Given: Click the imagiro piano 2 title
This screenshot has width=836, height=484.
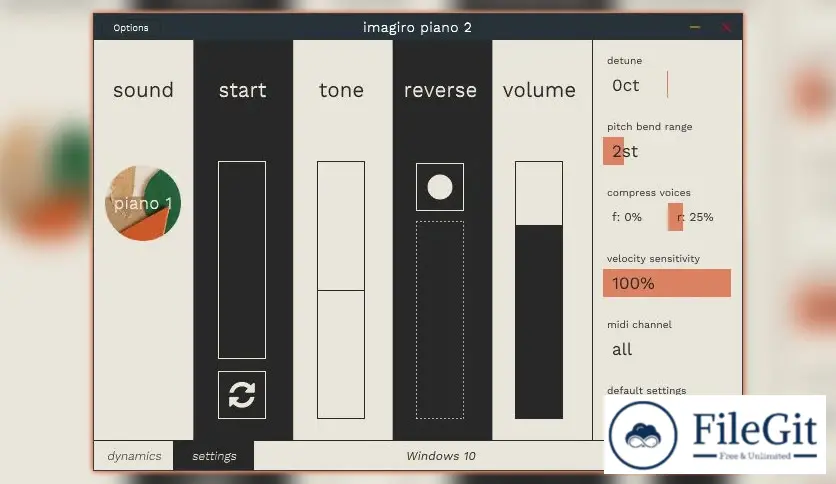Looking at the screenshot, I should (417, 28).
